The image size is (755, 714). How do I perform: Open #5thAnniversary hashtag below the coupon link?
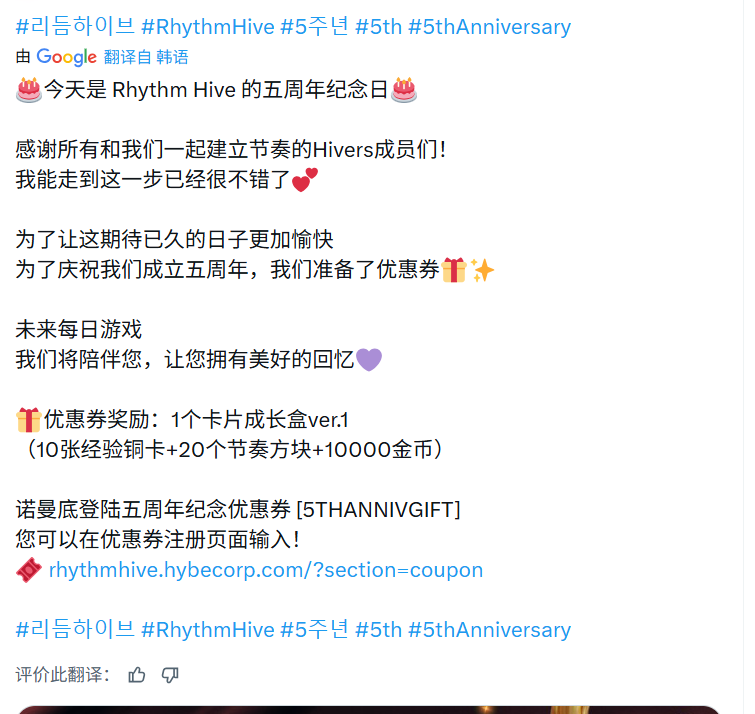pos(489,630)
